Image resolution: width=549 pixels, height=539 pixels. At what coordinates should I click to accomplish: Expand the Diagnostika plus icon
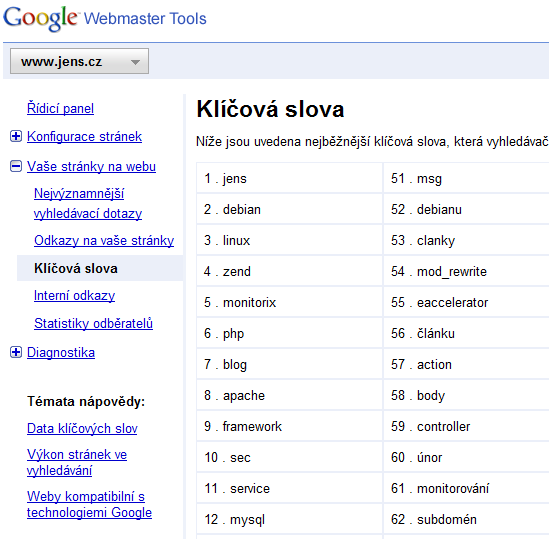pos(16,352)
